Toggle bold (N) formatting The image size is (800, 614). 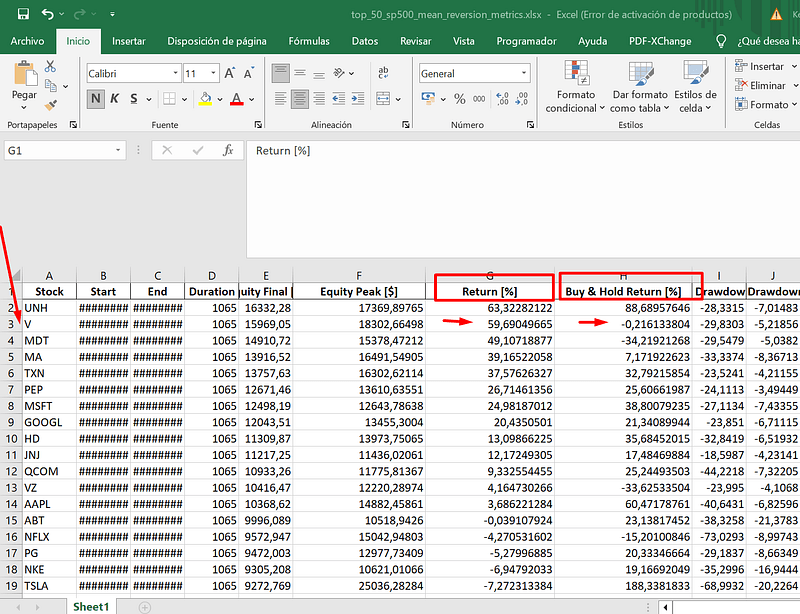coord(95,99)
